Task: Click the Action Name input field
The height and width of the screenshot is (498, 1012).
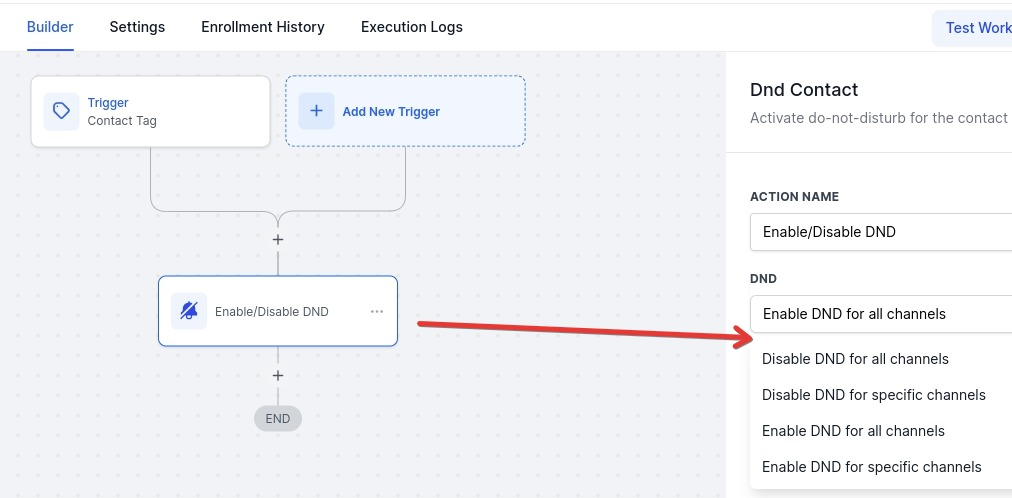Action: [x=880, y=232]
